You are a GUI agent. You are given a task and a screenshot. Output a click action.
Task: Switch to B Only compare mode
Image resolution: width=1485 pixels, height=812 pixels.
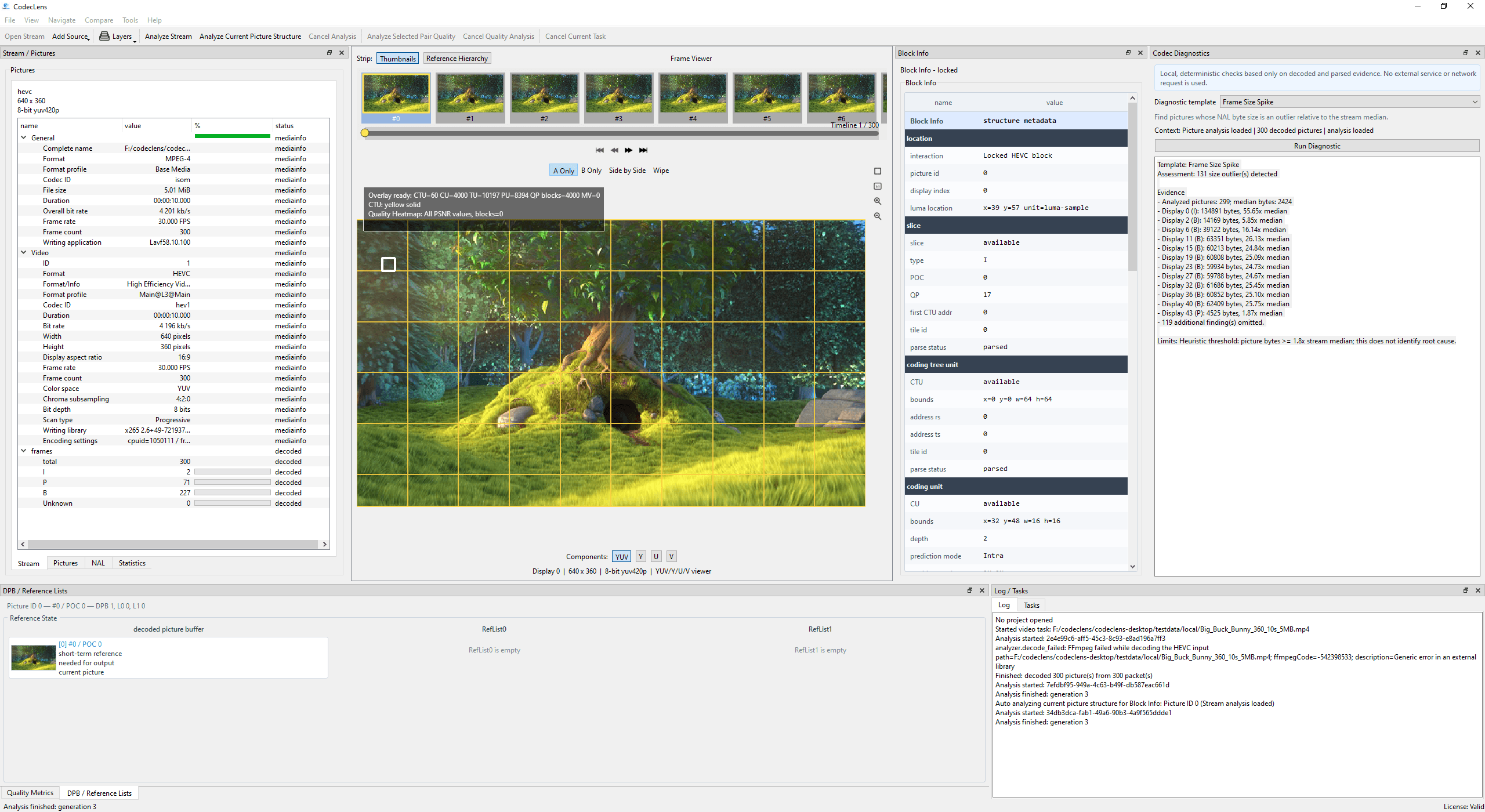pyautogui.click(x=591, y=171)
